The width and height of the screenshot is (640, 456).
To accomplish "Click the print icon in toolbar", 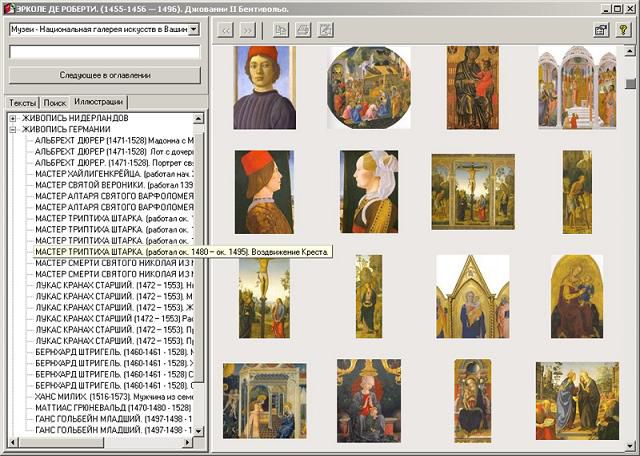I will tap(303, 30).
